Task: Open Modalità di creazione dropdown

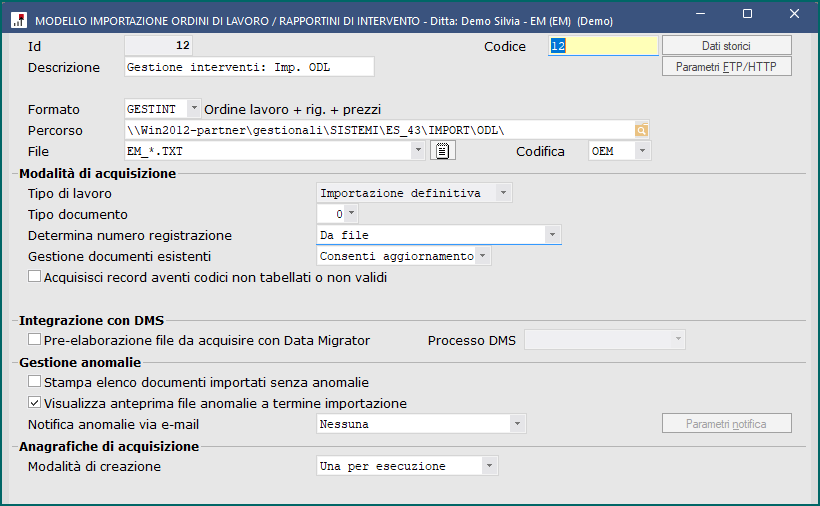Action: click(488, 466)
